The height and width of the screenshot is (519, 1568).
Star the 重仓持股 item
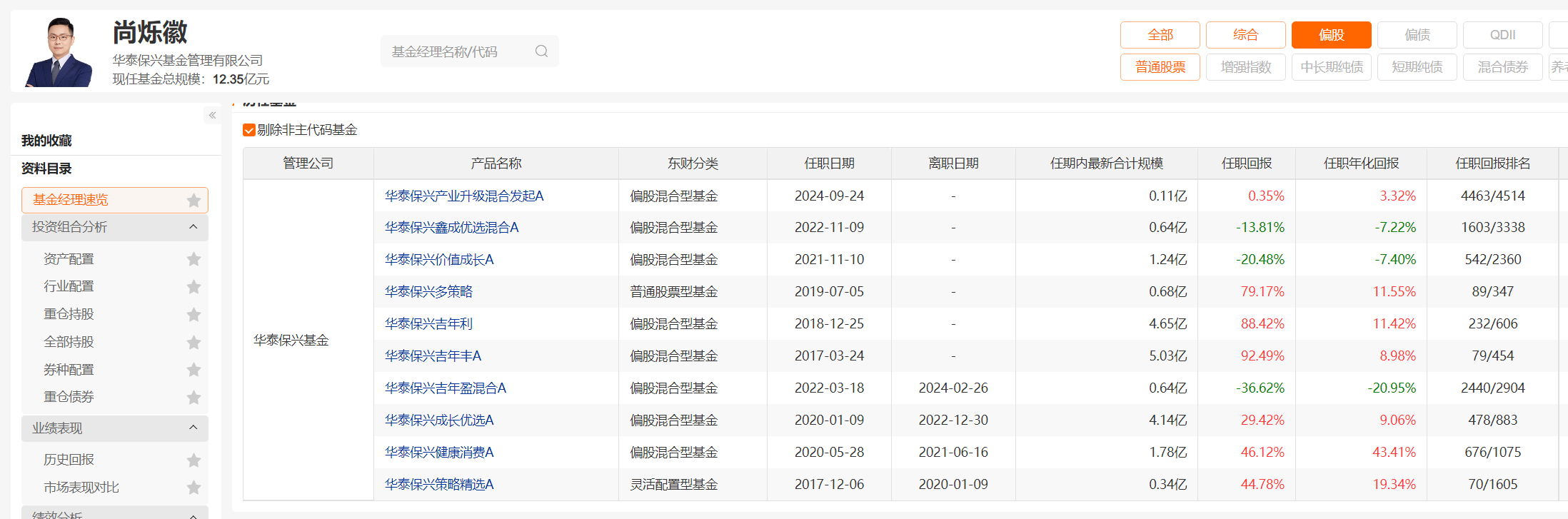[x=194, y=315]
